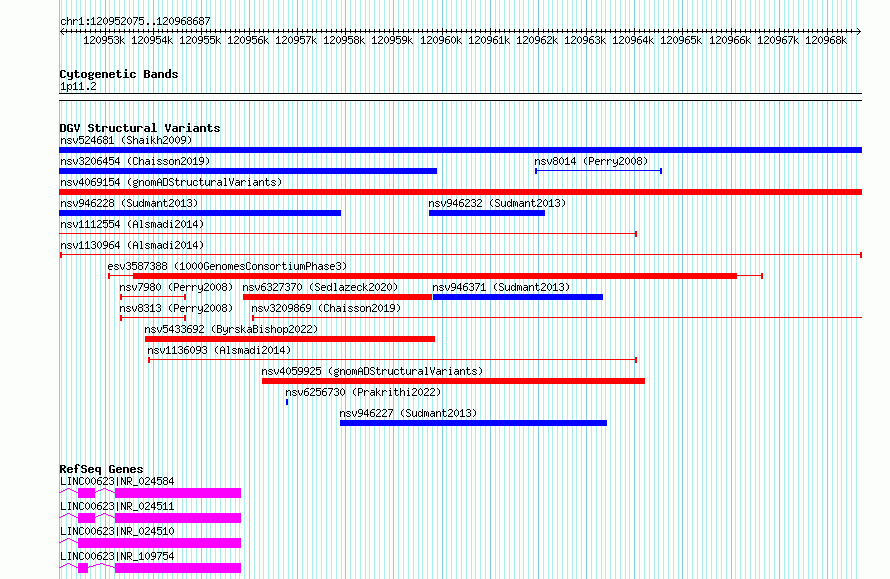Screen dimensions: 890x579
Task: Click the LINC00623|NR_024511 label text
Action: coord(117,506)
